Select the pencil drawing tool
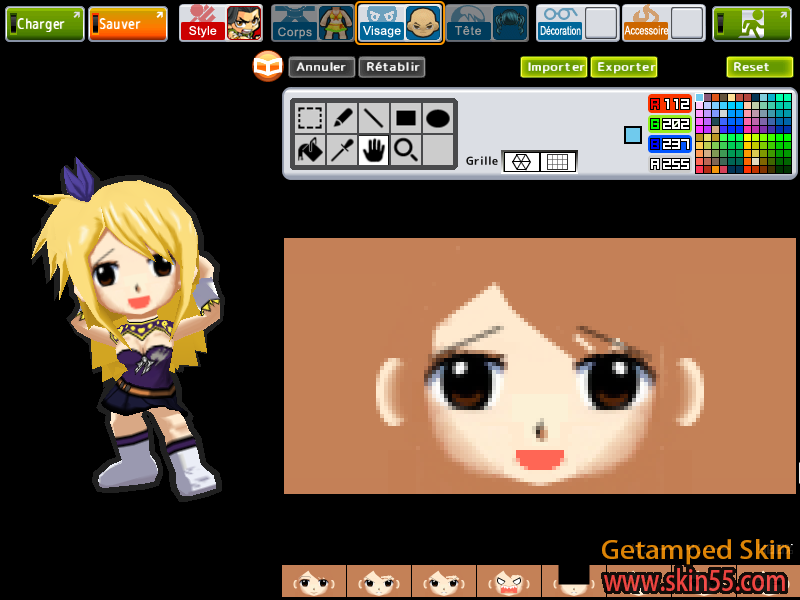Image resolution: width=800 pixels, height=600 pixels. pyautogui.click(x=342, y=118)
